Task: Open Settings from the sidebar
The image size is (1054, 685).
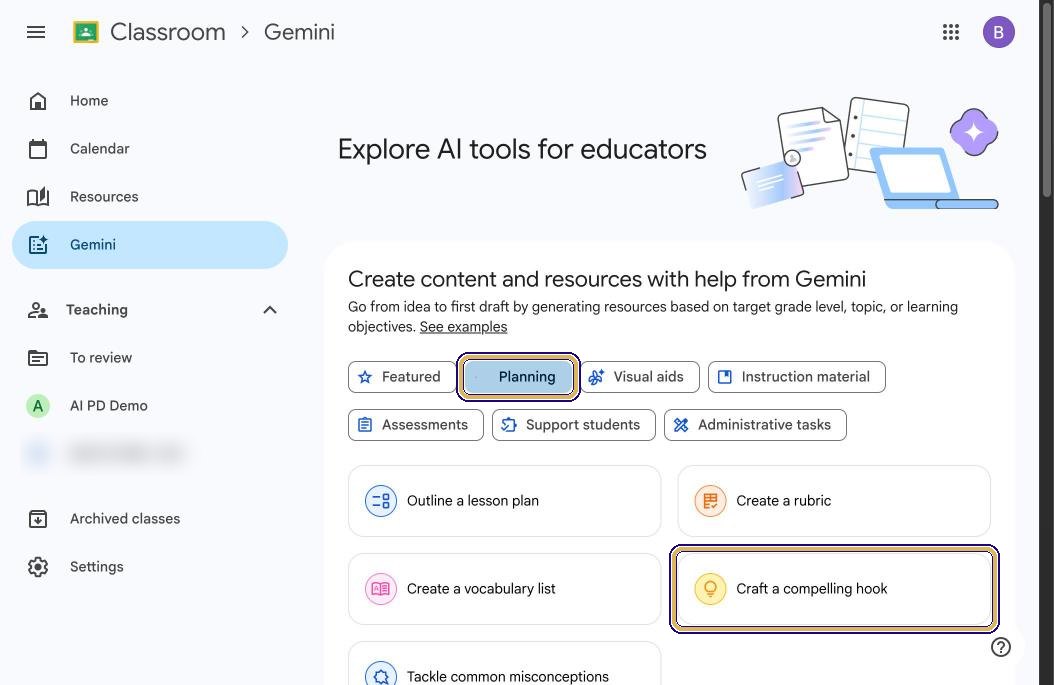Action: tap(150, 567)
